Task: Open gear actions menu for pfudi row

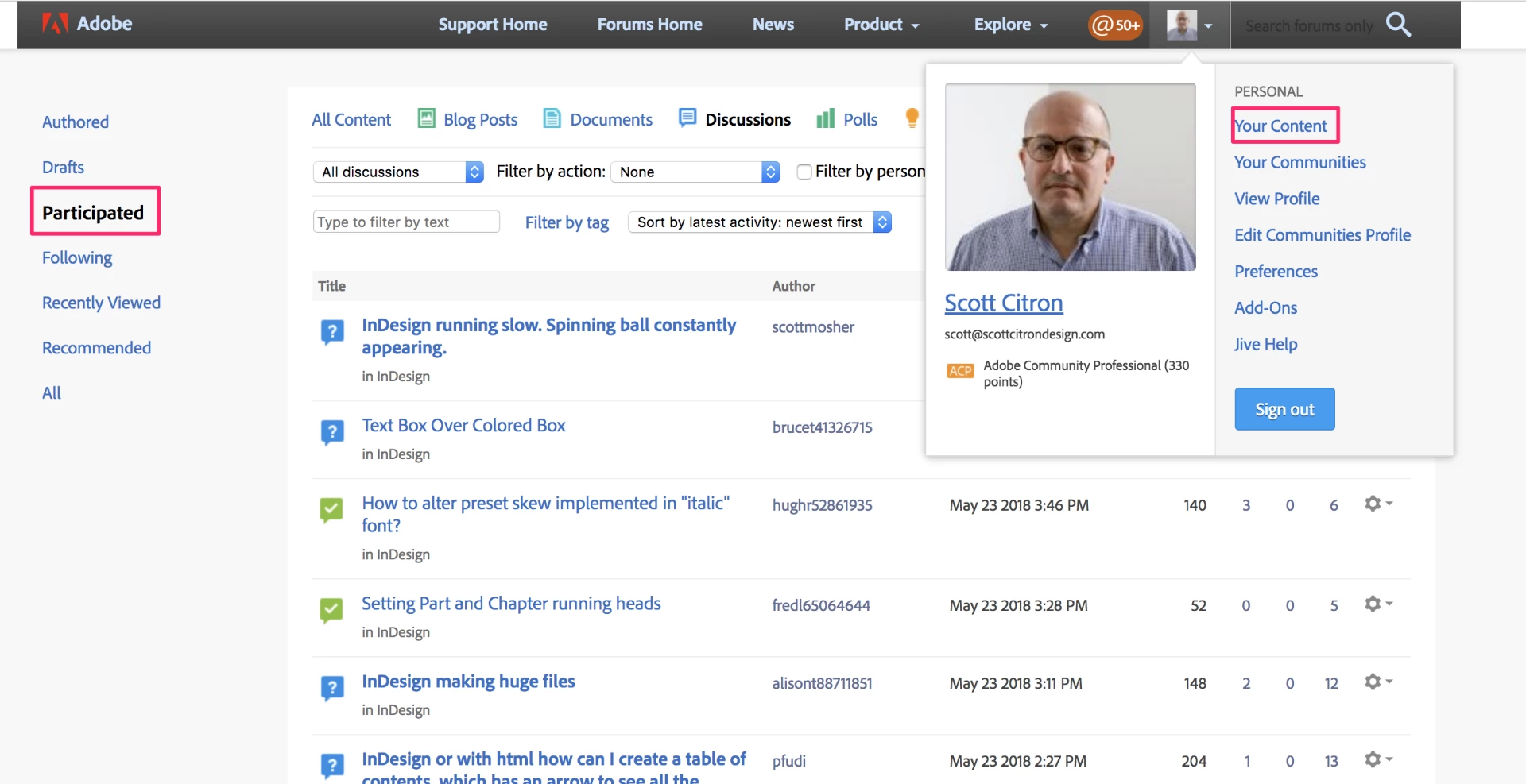Action: click(1378, 759)
